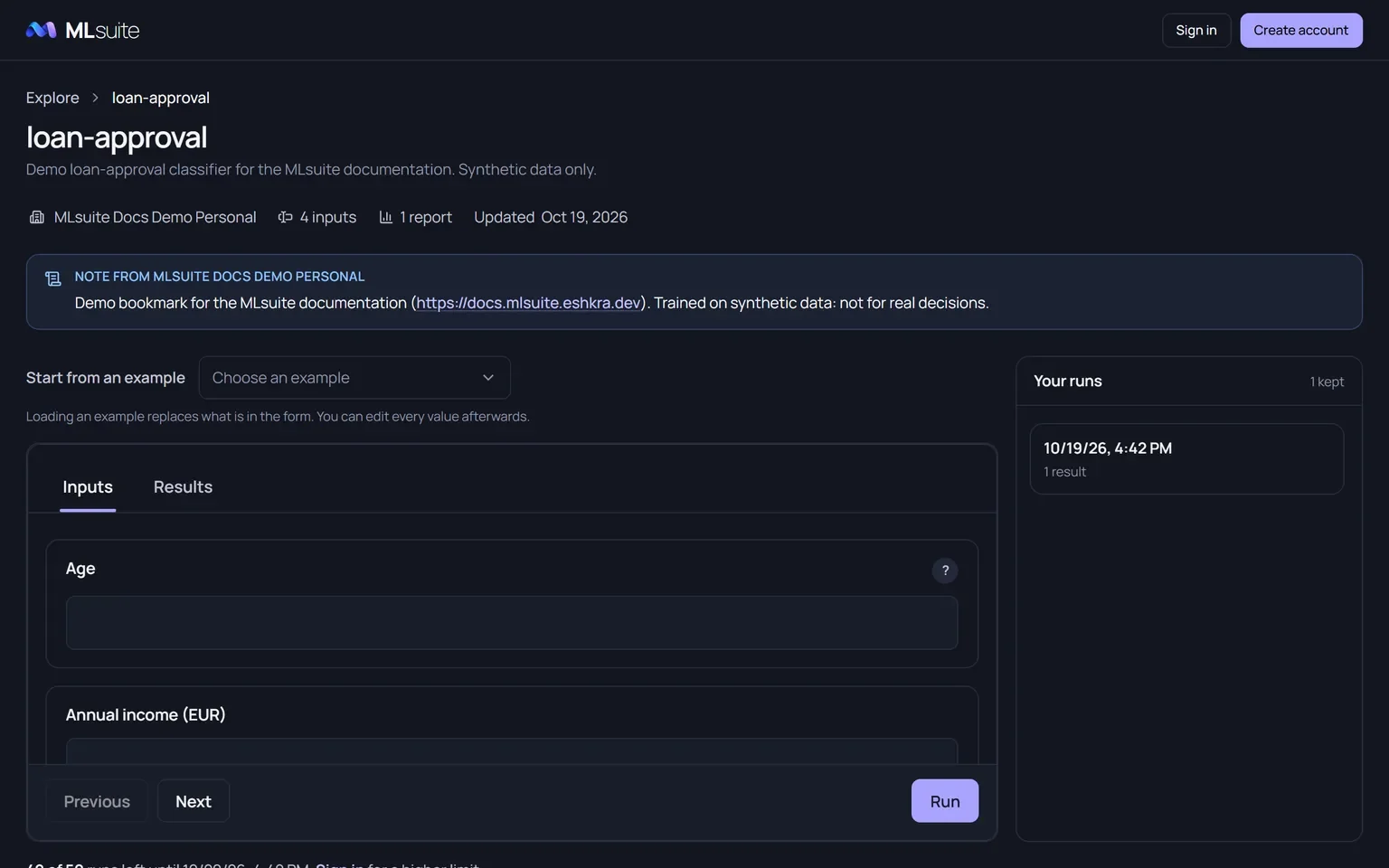The height and width of the screenshot is (868, 1389).
Task: Click the demo classifier description text
Action: (x=311, y=169)
